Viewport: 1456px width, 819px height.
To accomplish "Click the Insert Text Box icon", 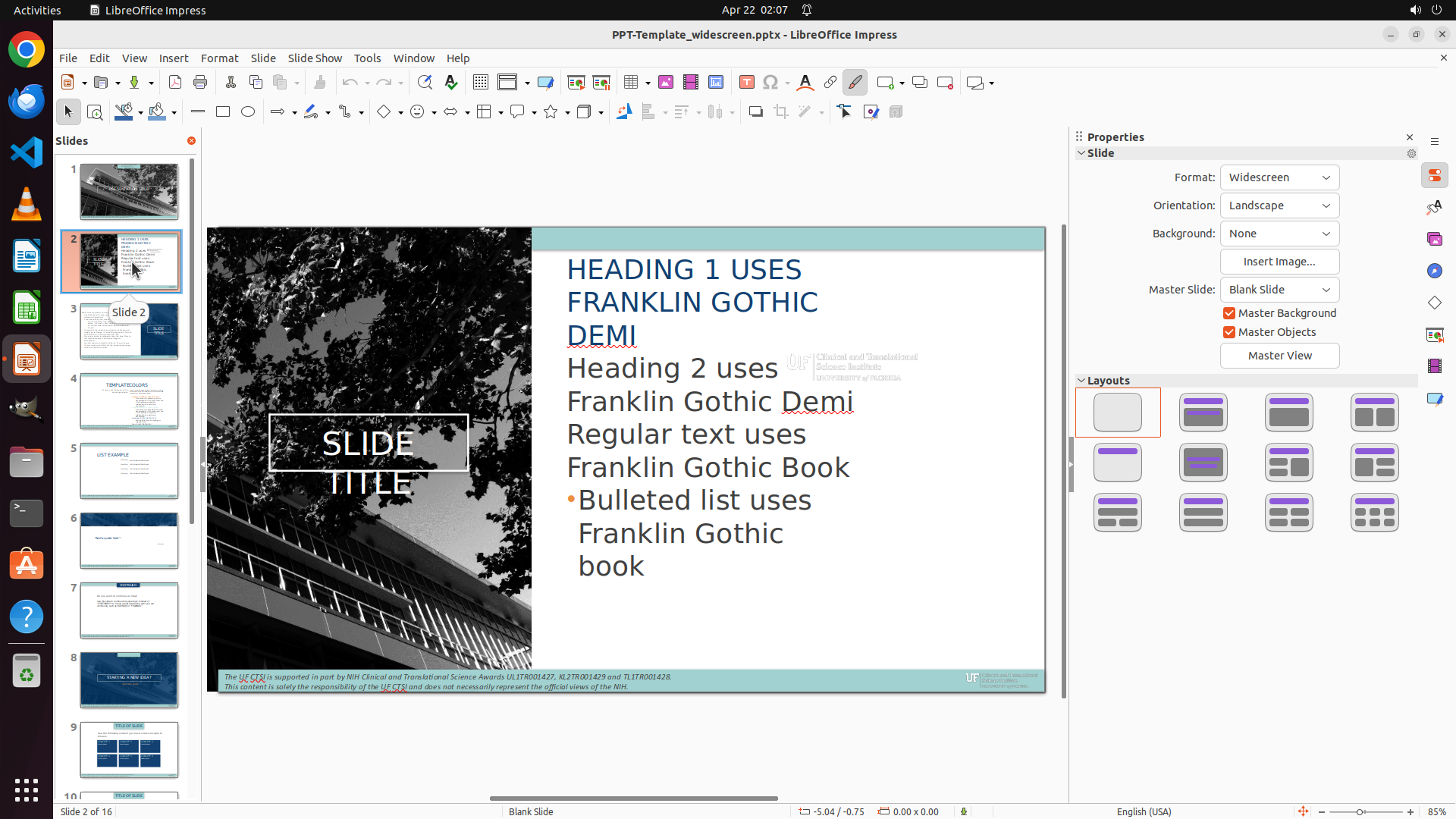I will click(746, 83).
